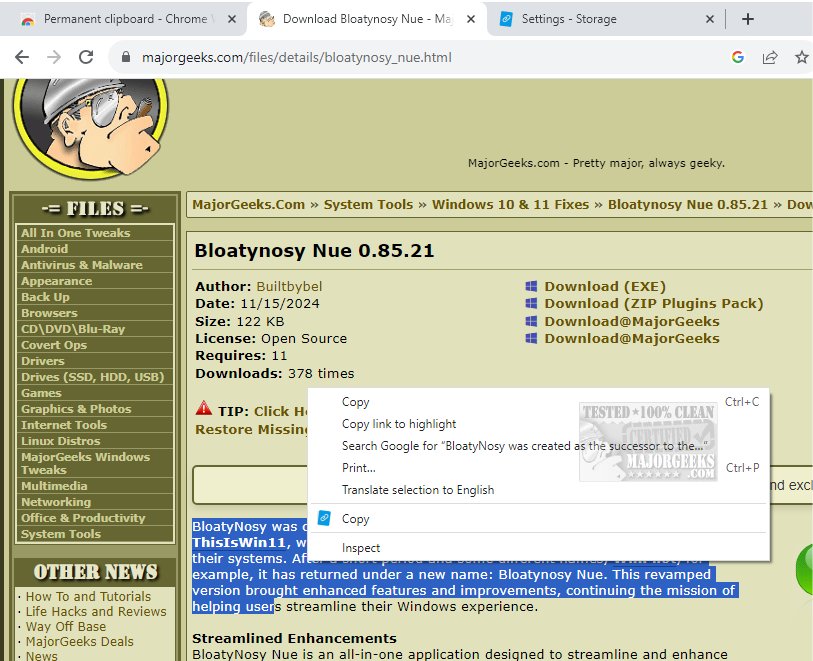Click the Size: 122 KB text
Viewport: 813px width, 661px height.
pyautogui.click(x=240, y=321)
